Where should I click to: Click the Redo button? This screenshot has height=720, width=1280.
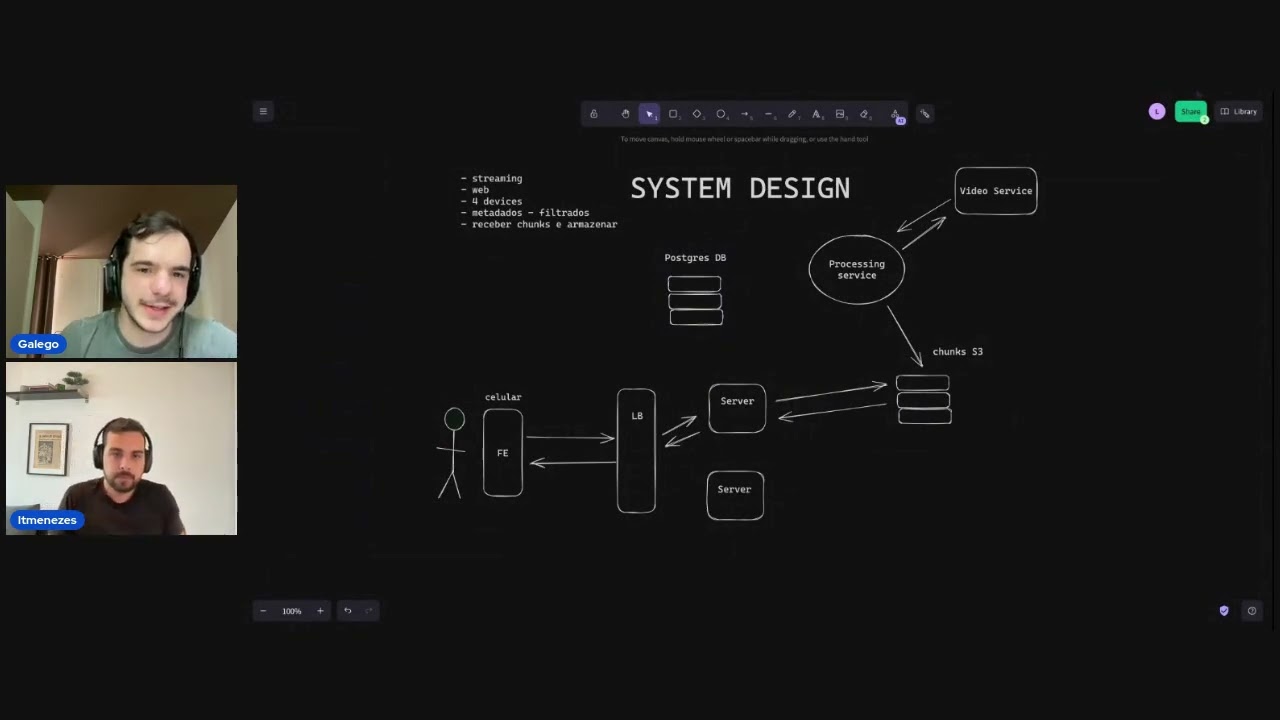coord(368,611)
